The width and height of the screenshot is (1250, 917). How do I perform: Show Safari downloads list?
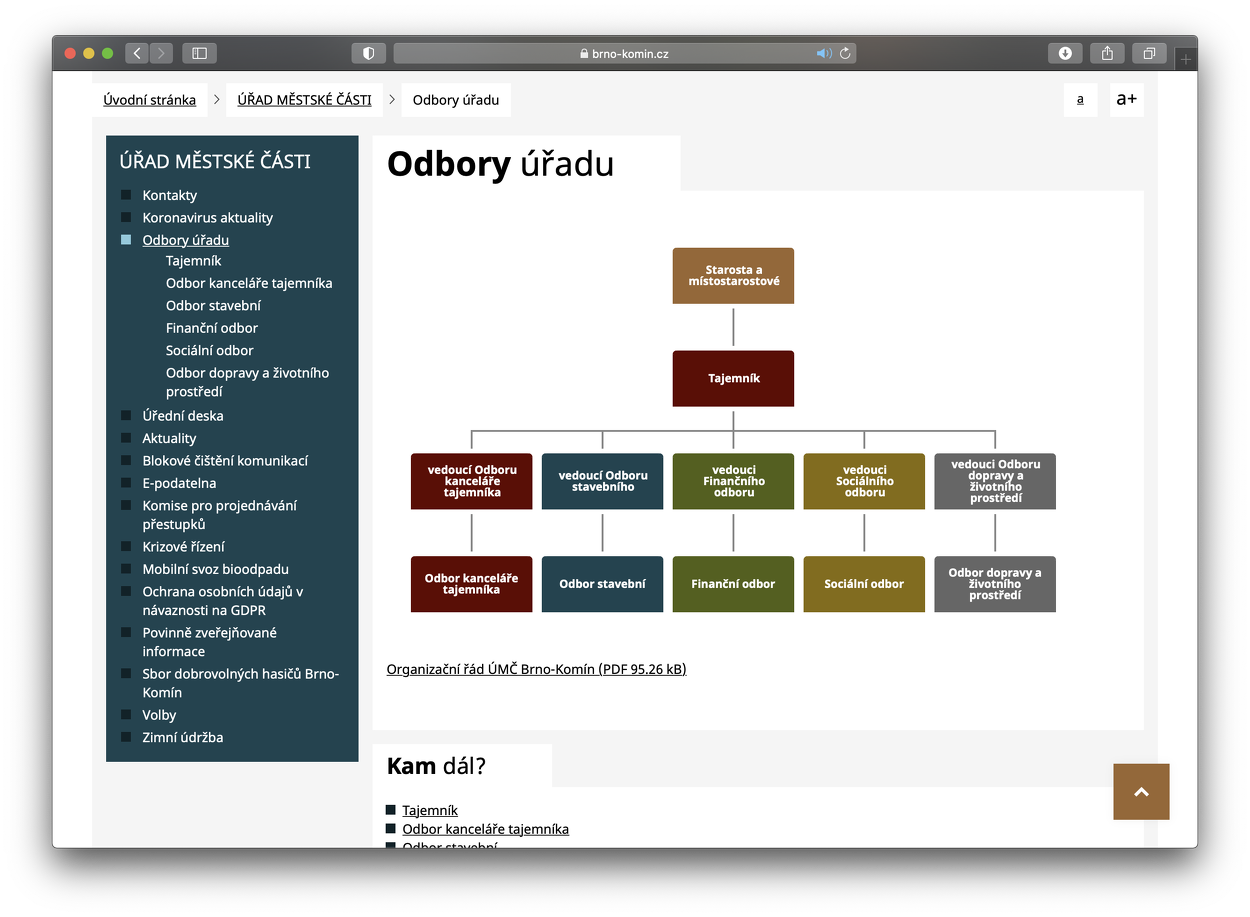pos(1065,53)
